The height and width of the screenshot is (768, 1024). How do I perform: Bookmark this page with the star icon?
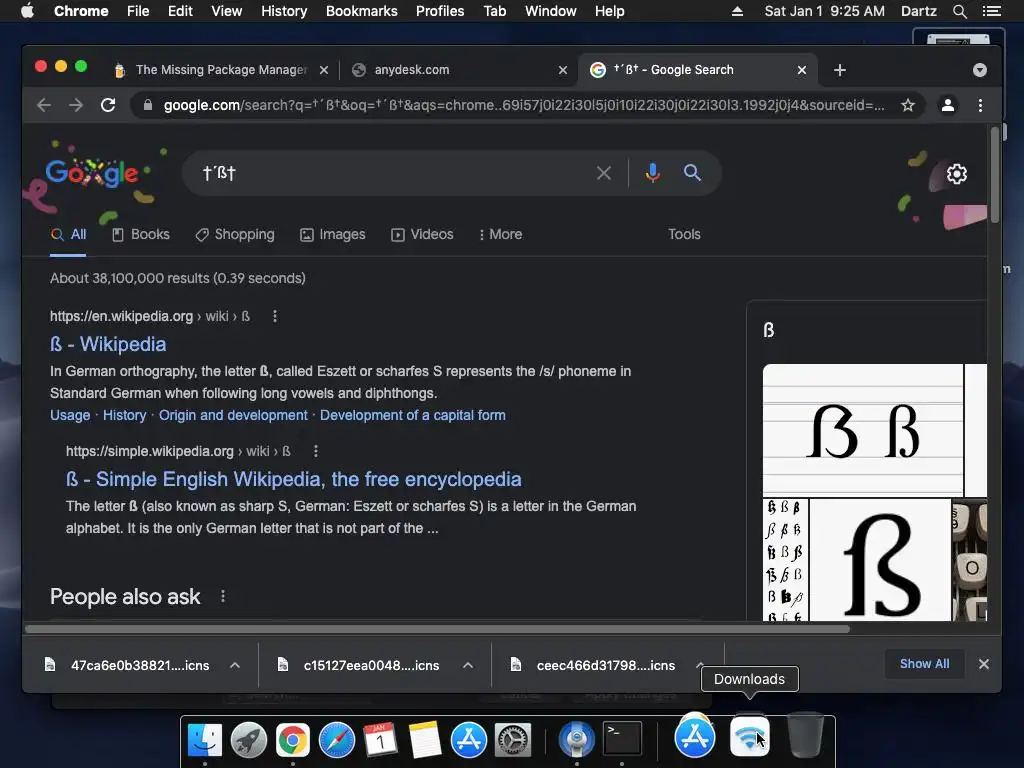click(908, 105)
